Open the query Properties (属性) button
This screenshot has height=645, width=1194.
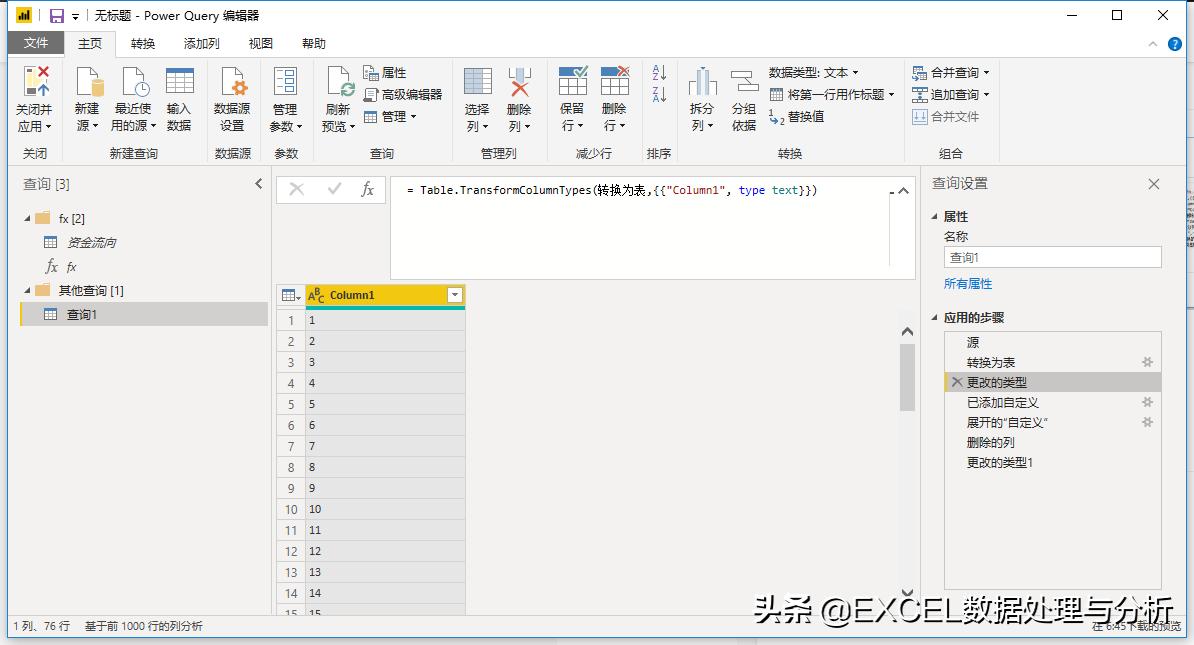click(385, 72)
